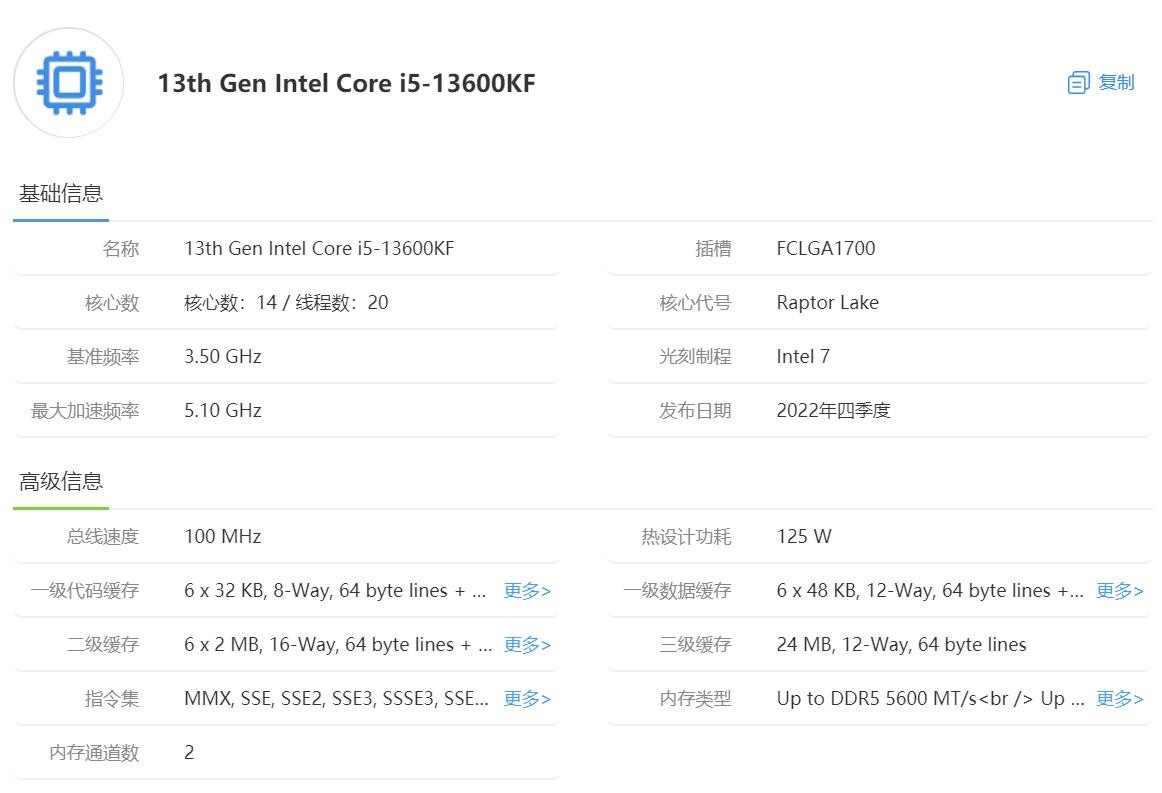Show more of 二级缓存 details
Viewport: 1162px width, 793px height.
pyautogui.click(x=527, y=645)
